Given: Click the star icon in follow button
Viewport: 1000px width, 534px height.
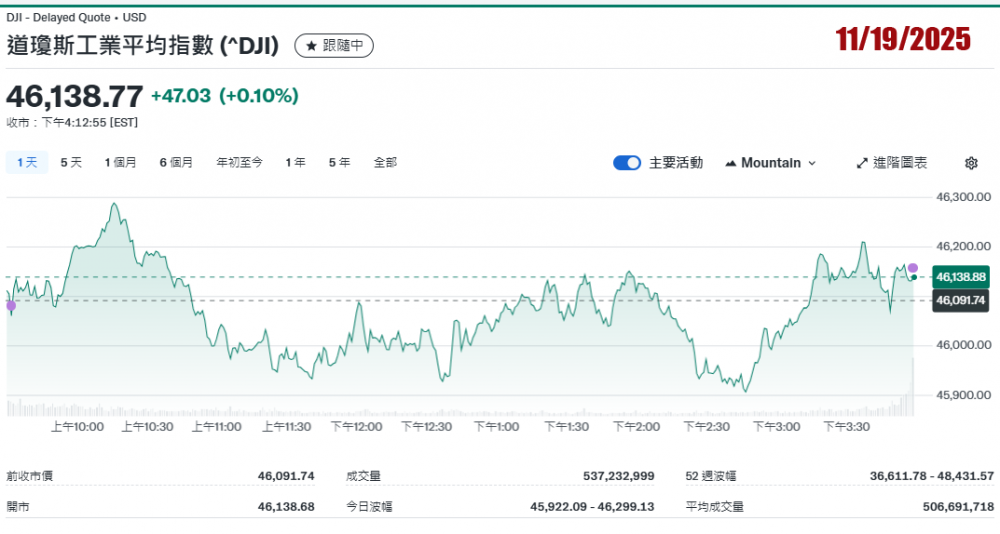Looking at the screenshot, I should coord(311,46).
